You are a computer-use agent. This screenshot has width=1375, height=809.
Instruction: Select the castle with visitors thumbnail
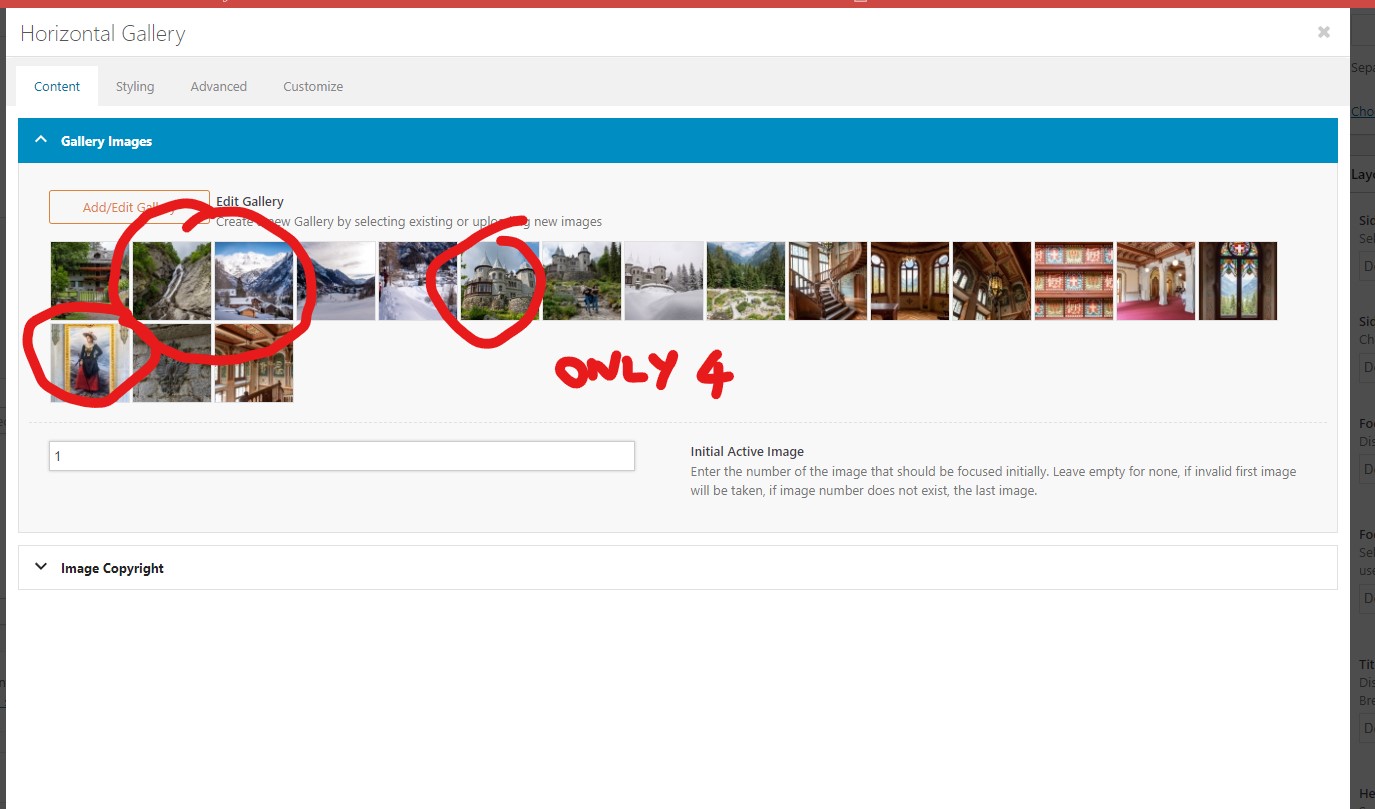(x=582, y=281)
